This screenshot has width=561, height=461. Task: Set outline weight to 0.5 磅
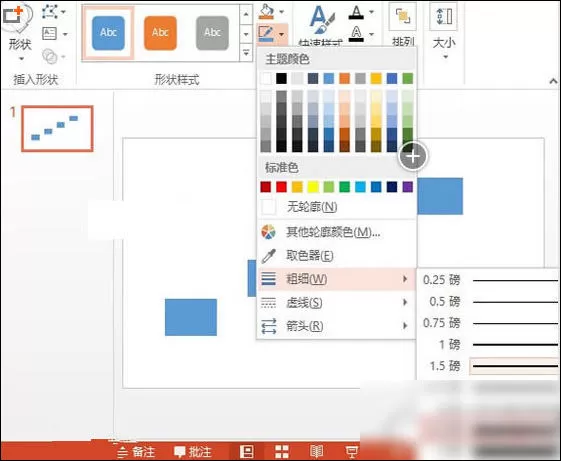tap(489, 302)
